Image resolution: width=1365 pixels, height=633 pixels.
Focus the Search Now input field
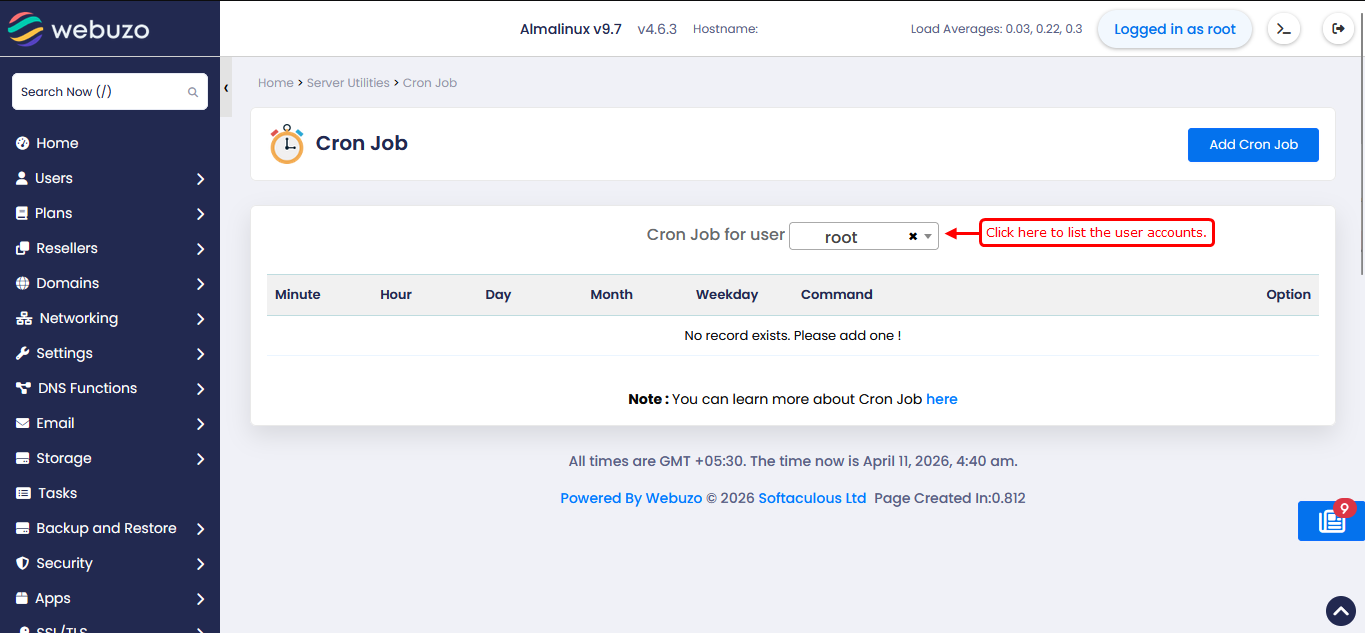click(x=100, y=92)
